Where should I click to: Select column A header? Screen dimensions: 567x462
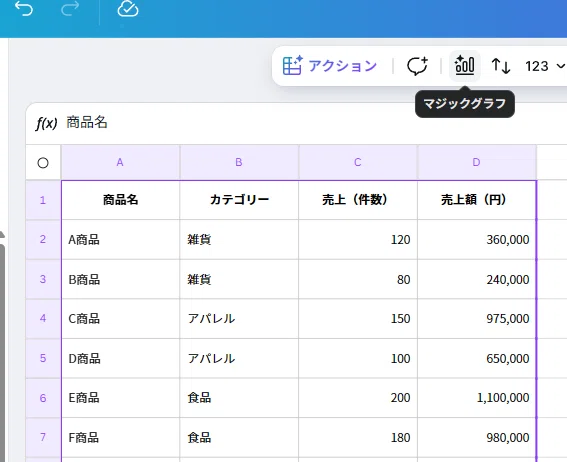pos(120,162)
